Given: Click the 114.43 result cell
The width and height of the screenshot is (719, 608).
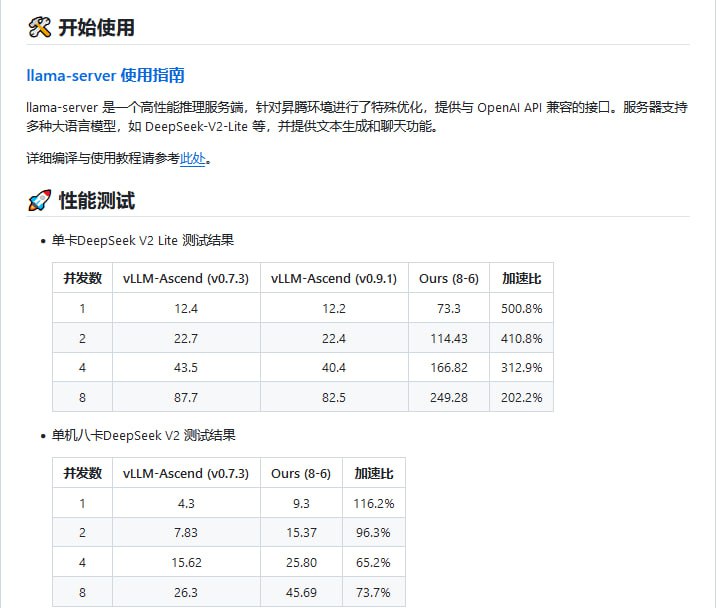Looking at the screenshot, I should coord(448,338).
